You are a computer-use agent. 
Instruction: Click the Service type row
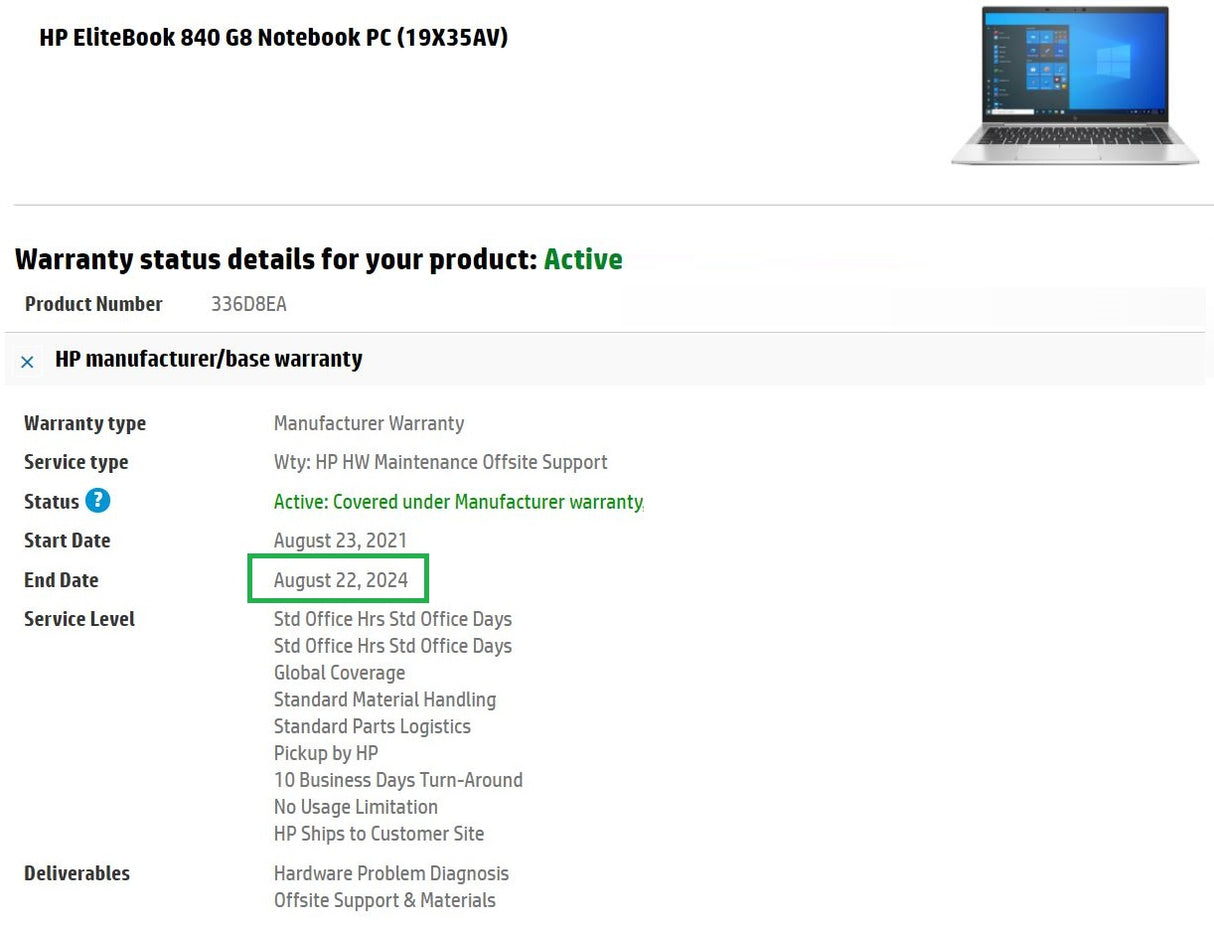(x=76, y=462)
